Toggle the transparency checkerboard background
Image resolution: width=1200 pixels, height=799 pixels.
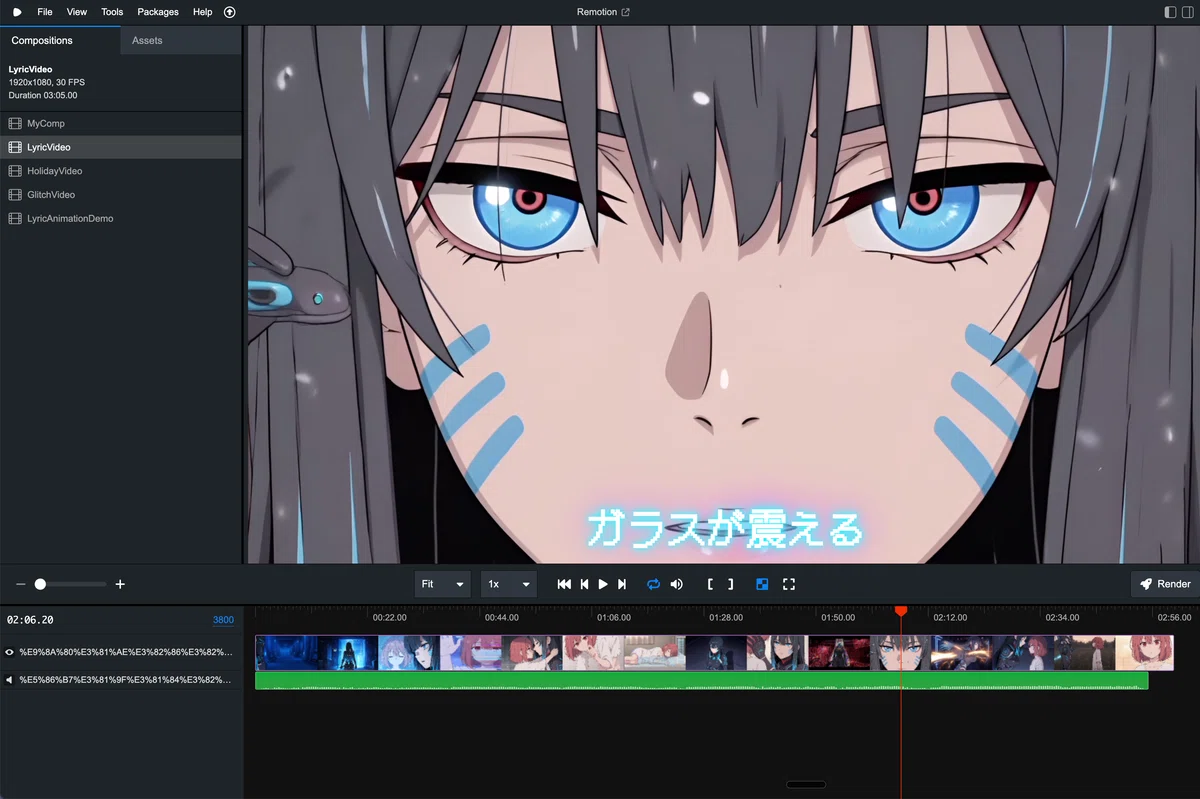(762, 584)
